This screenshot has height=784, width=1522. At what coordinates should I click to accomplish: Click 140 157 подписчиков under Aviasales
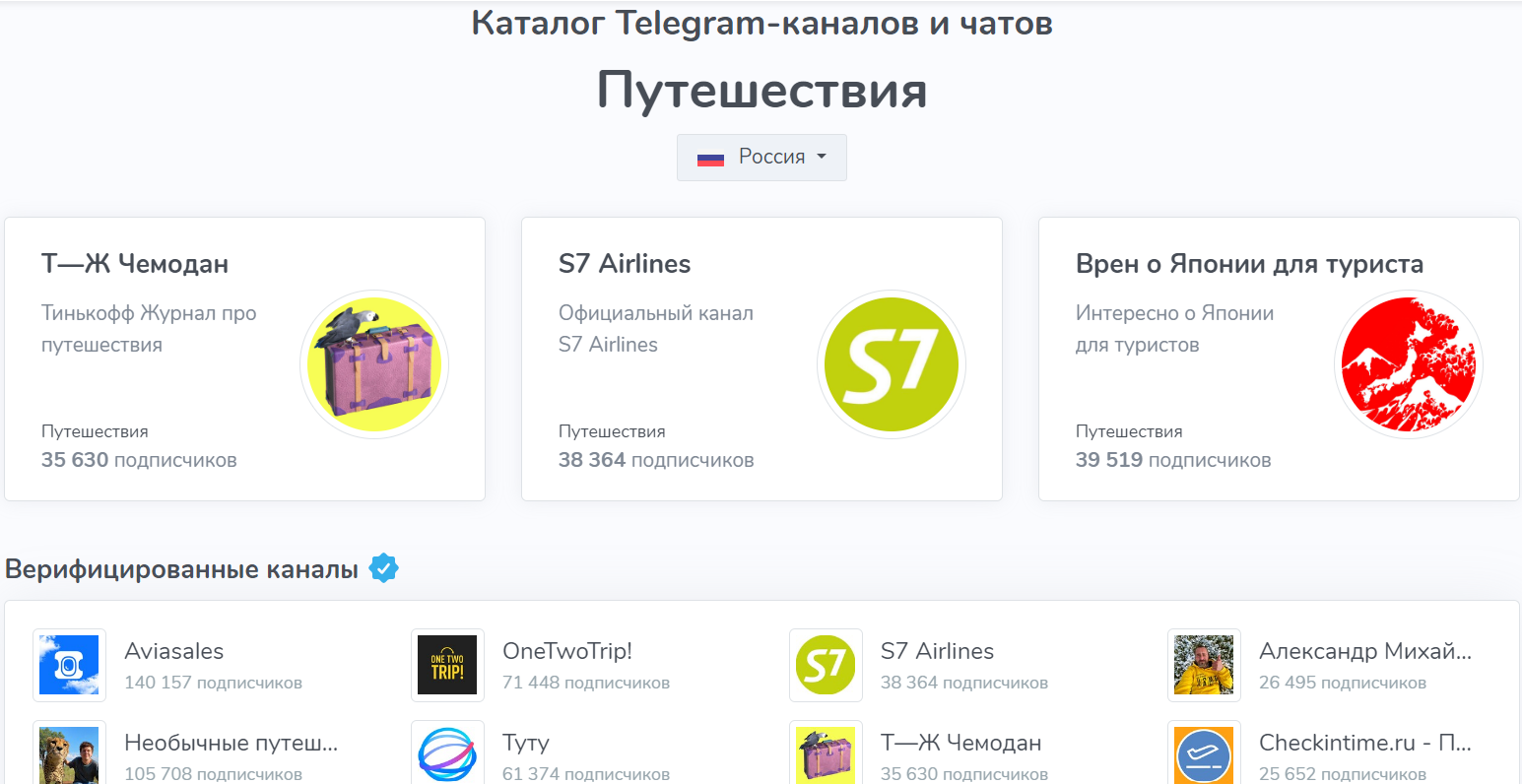(214, 683)
